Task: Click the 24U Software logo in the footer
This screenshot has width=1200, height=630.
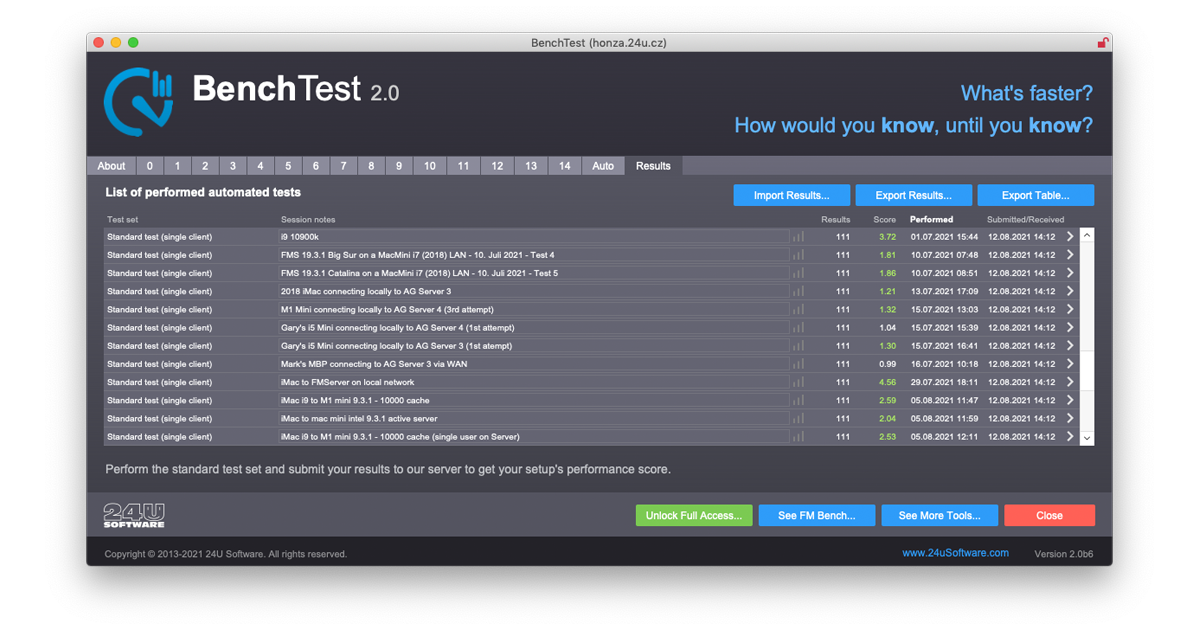Action: pos(133,515)
